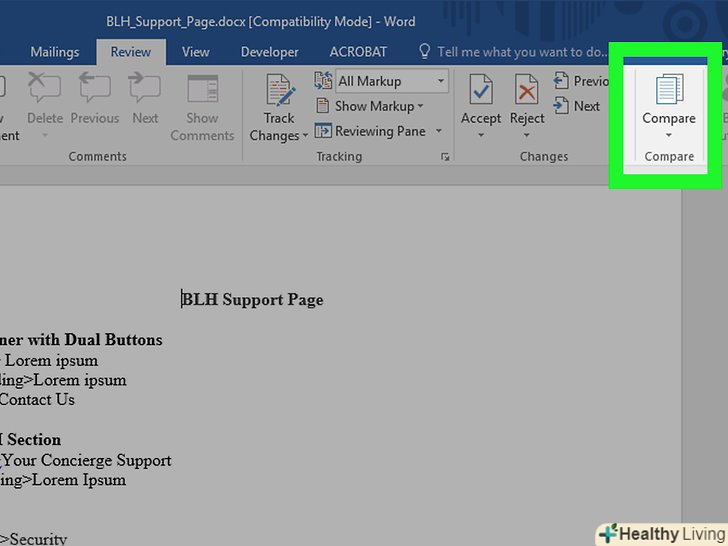Click the Delete comment icon

(44, 92)
